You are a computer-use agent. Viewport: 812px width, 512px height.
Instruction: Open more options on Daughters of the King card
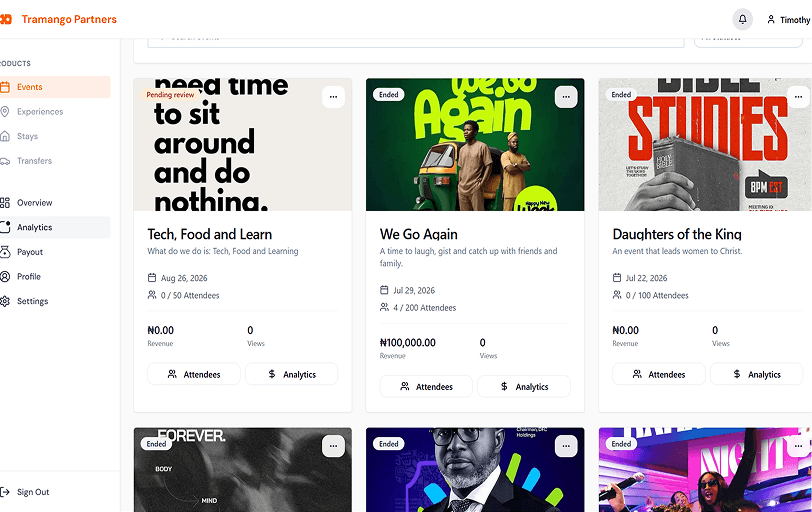click(799, 97)
